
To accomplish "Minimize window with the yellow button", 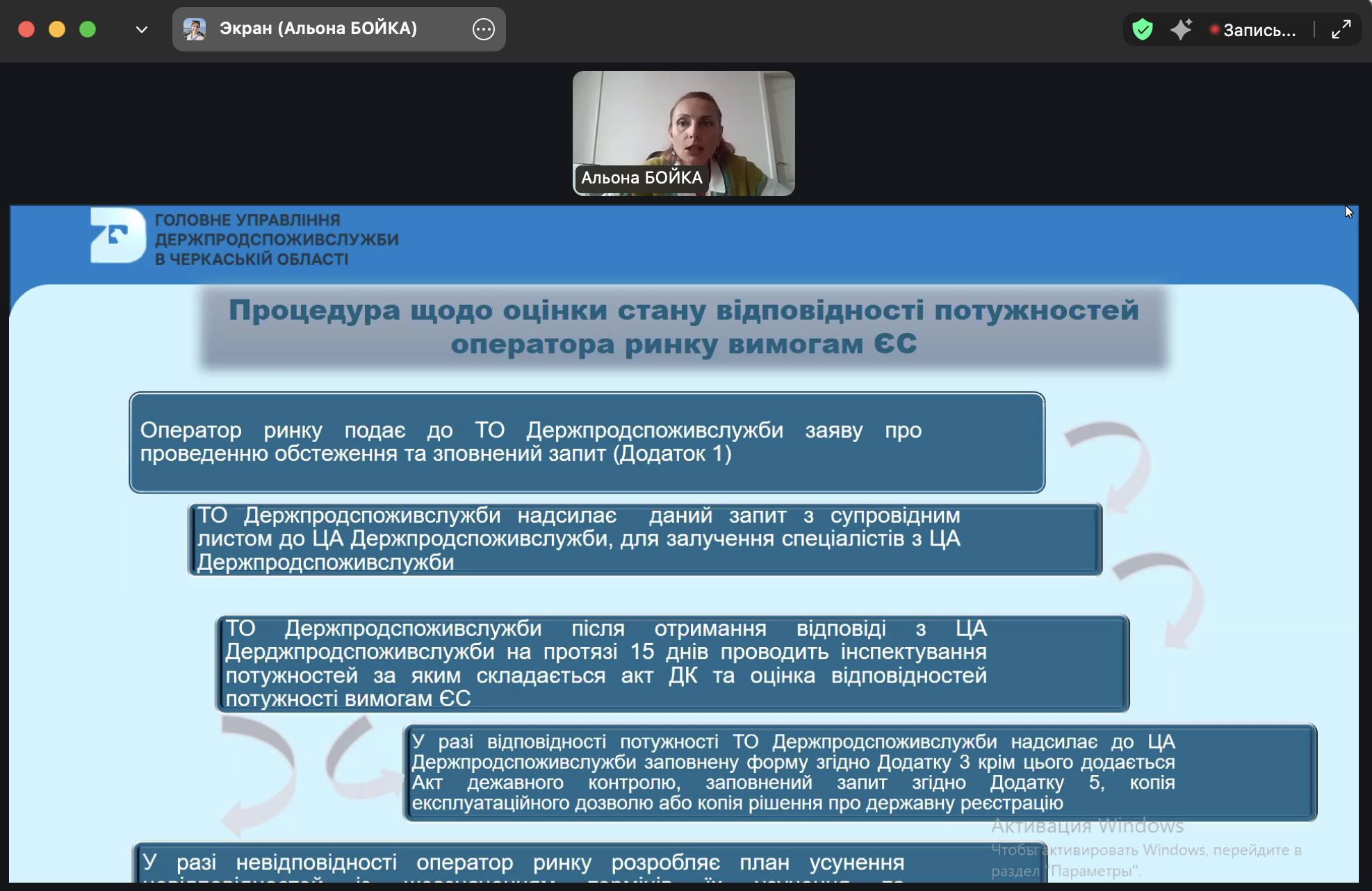I will click(57, 29).
